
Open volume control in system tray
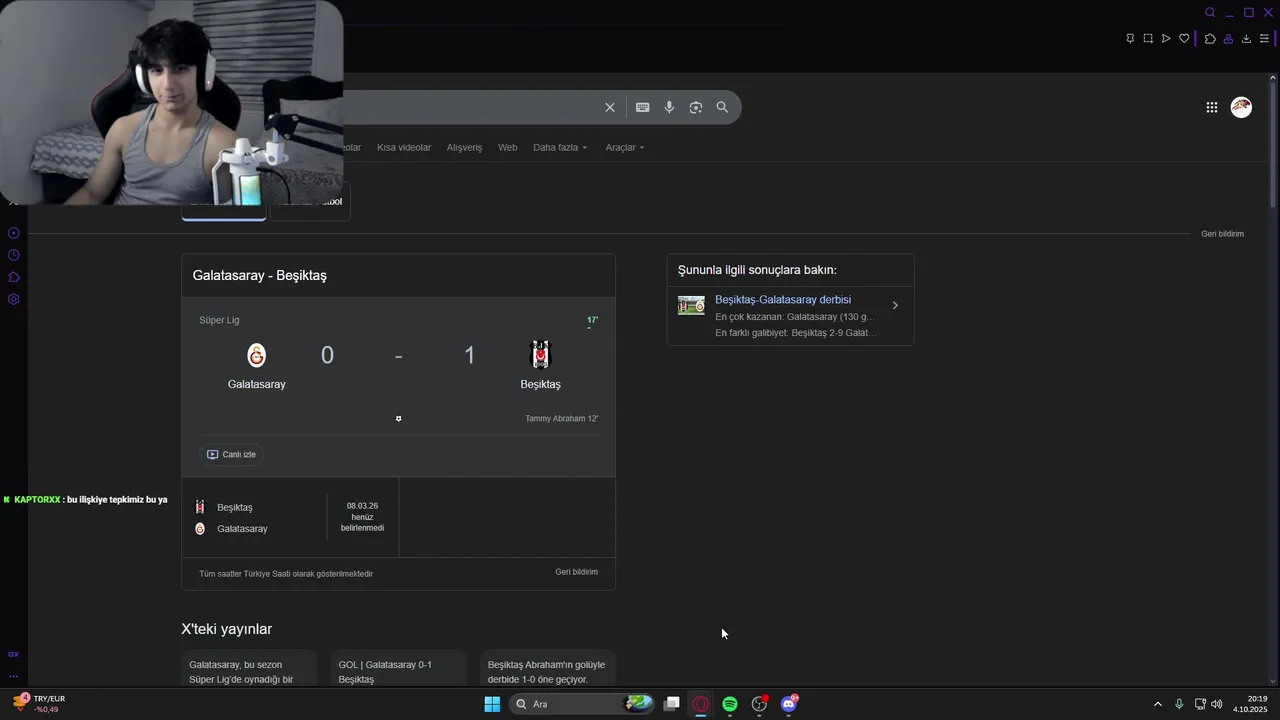click(1217, 704)
